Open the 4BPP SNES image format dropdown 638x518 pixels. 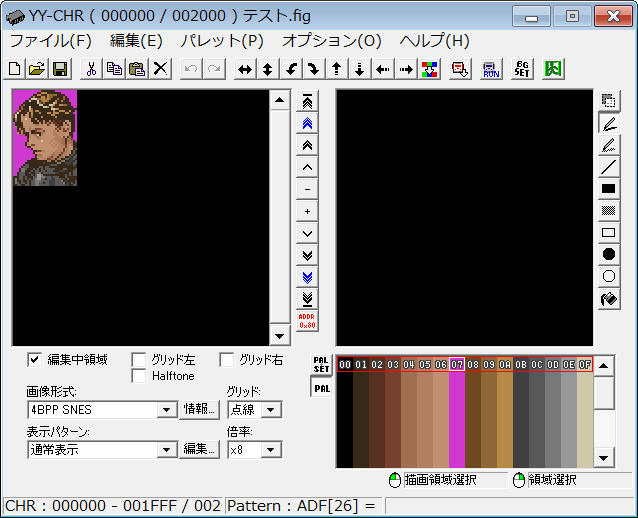[166, 410]
